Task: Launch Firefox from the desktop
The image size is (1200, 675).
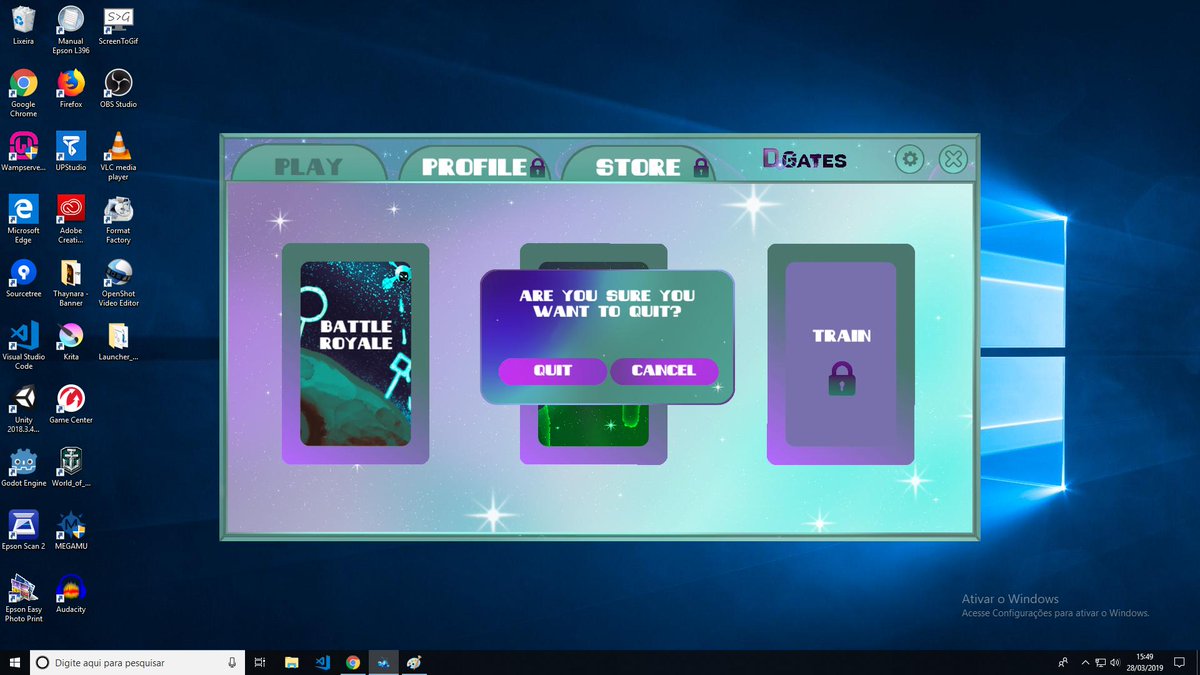Action: point(70,89)
